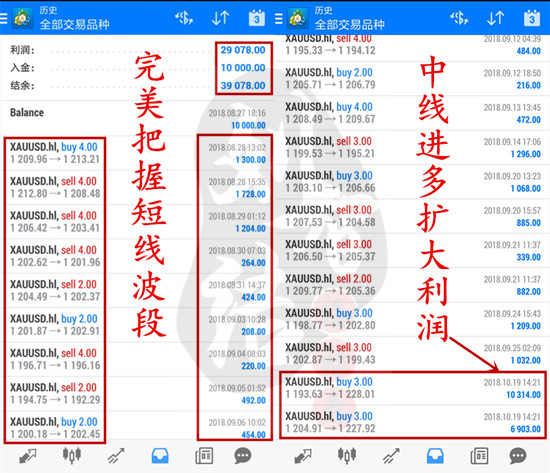Select the Balance 10 000.00 deposit row

138,119
